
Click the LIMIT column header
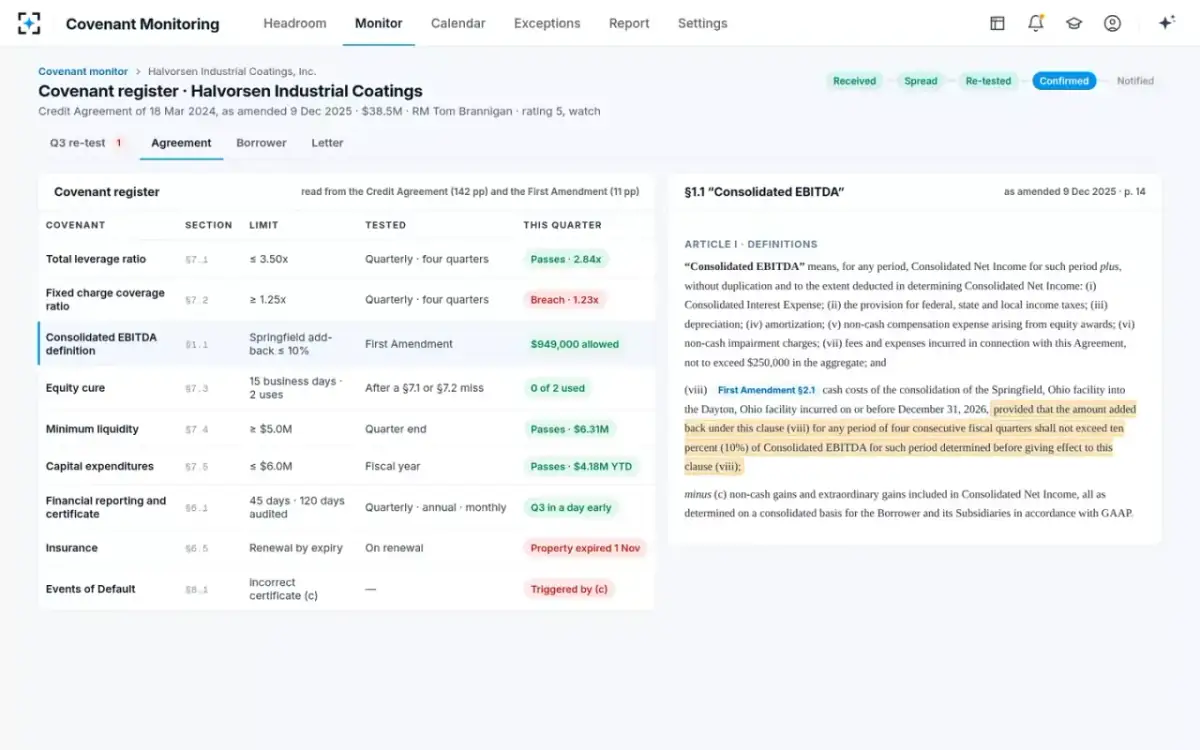264,225
